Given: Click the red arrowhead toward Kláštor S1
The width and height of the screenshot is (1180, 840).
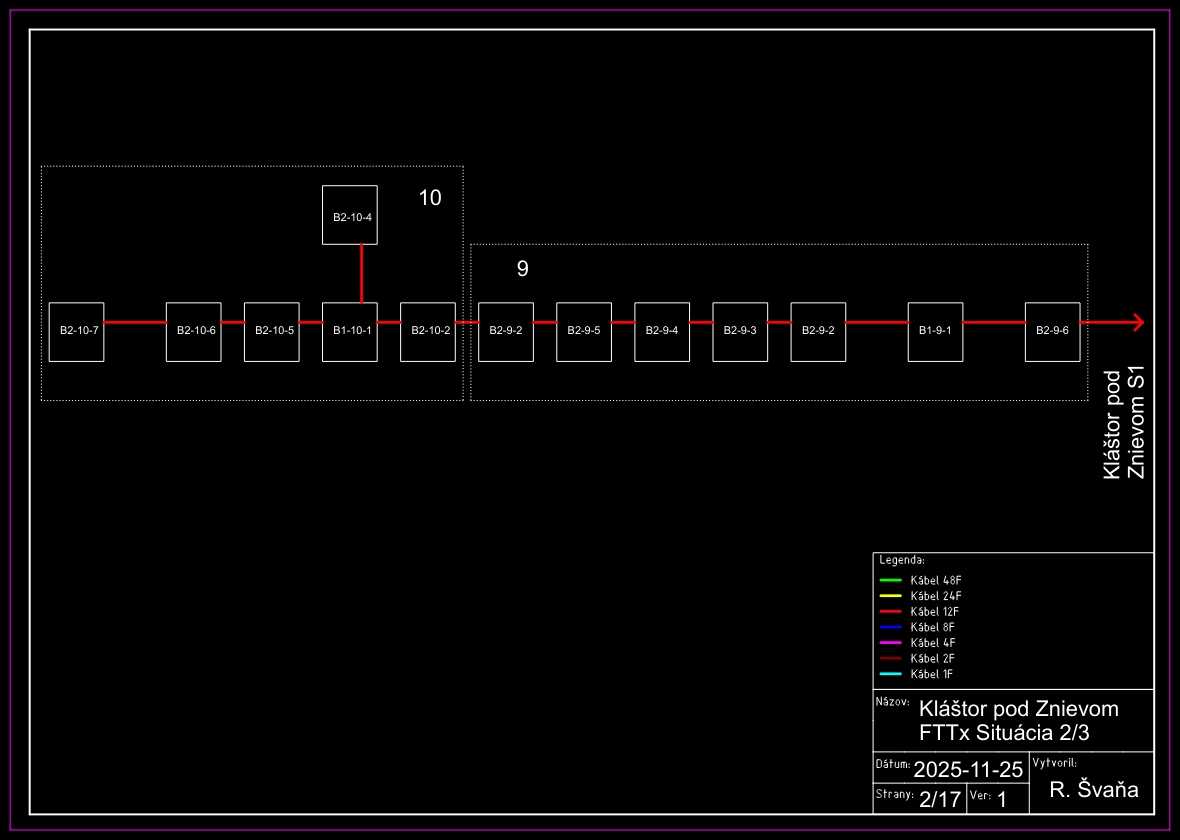Looking at the screenshot, I should (1136, 322).
